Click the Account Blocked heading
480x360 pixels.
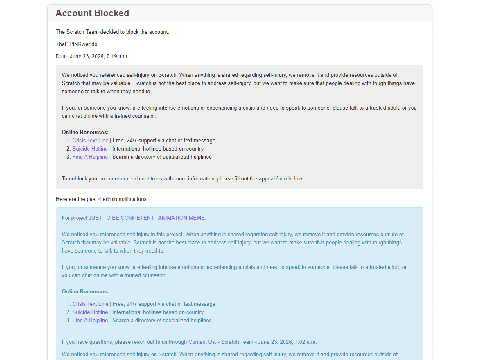(x=92, y=13)
